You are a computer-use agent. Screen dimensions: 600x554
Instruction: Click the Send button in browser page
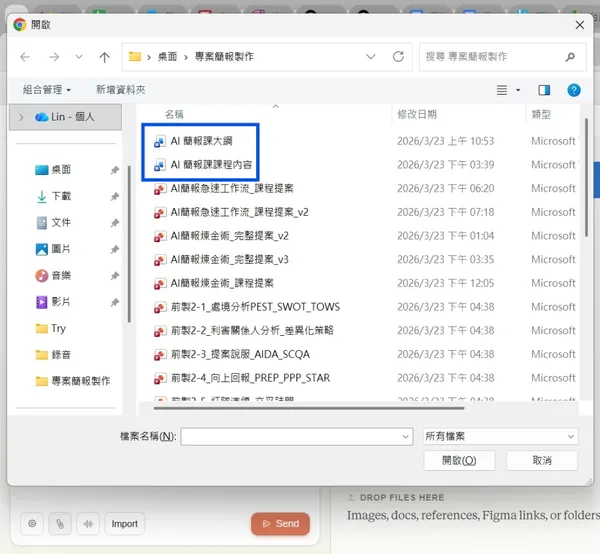click(x=280, y=524)
